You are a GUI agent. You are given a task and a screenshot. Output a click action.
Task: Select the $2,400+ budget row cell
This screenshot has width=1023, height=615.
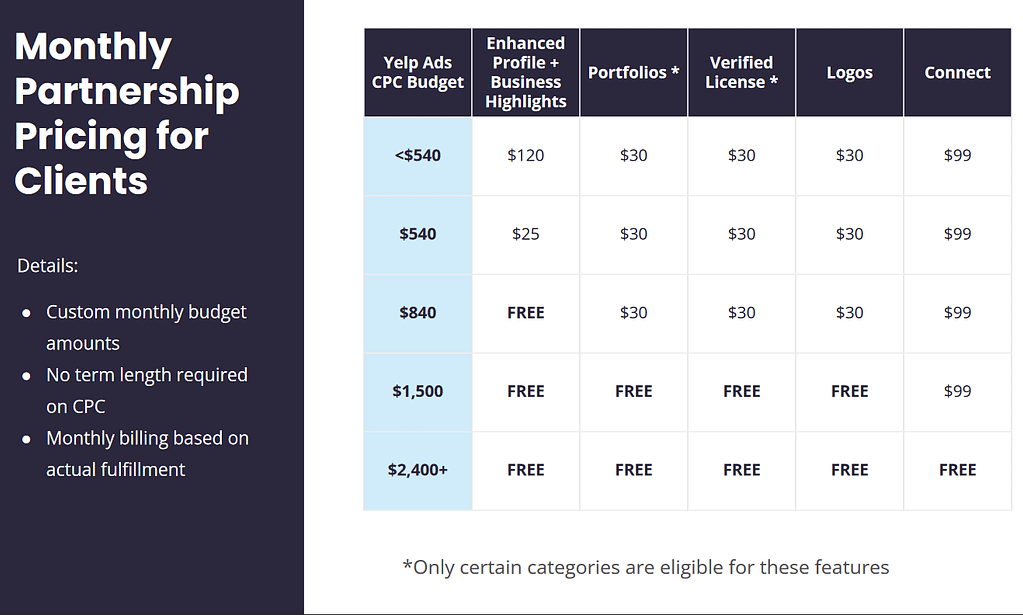418,470
